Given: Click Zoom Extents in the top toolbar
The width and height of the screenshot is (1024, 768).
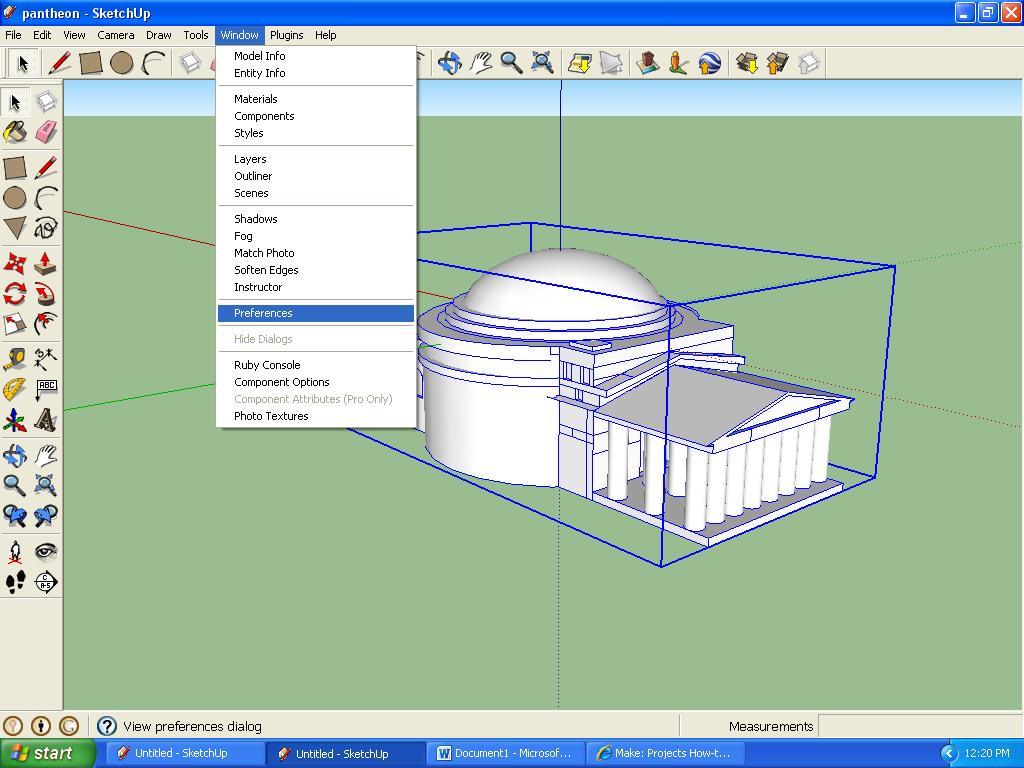Looking at the screenshot, I should tap(543, 63).
